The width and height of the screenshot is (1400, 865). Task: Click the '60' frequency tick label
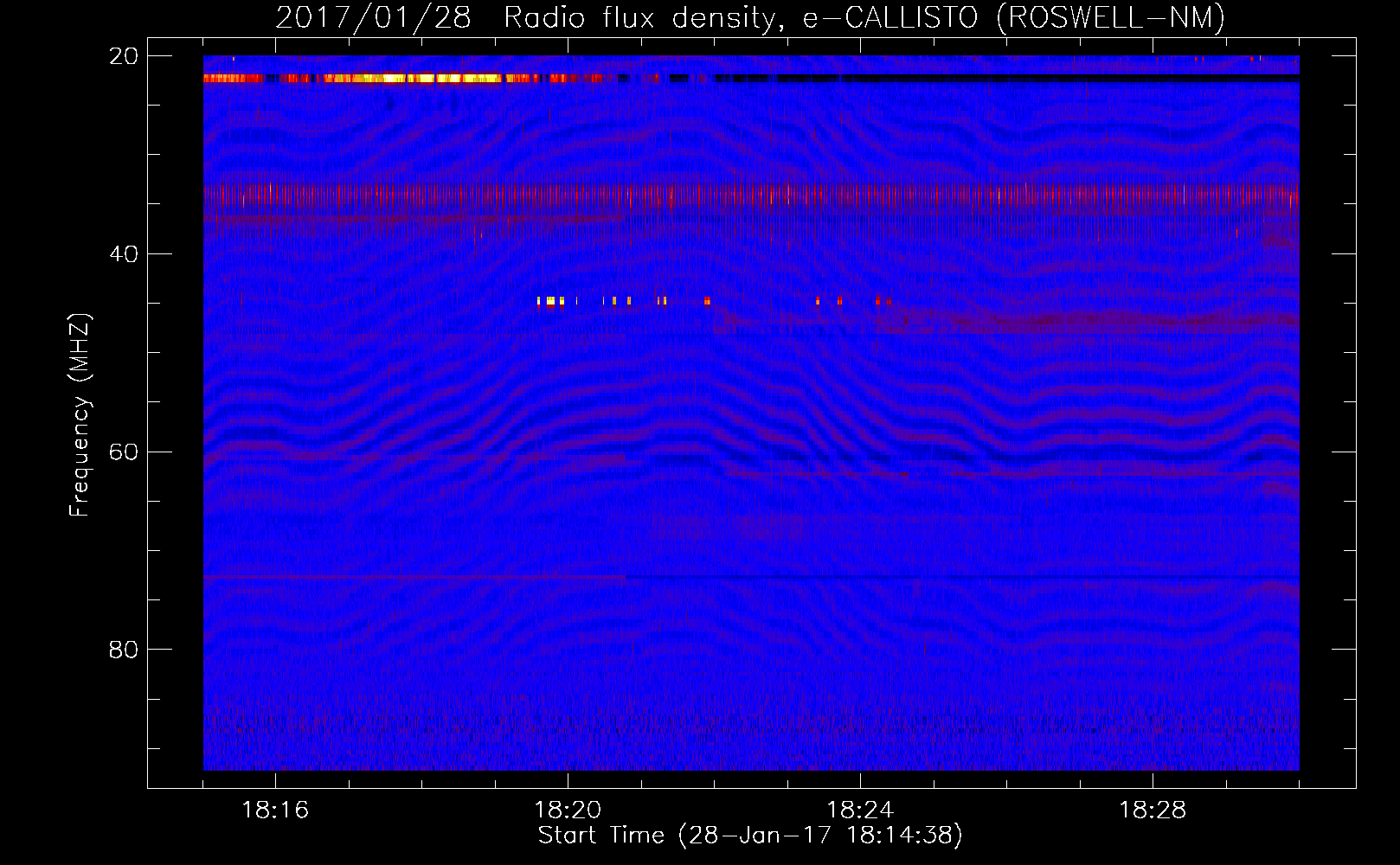point(124,452)
